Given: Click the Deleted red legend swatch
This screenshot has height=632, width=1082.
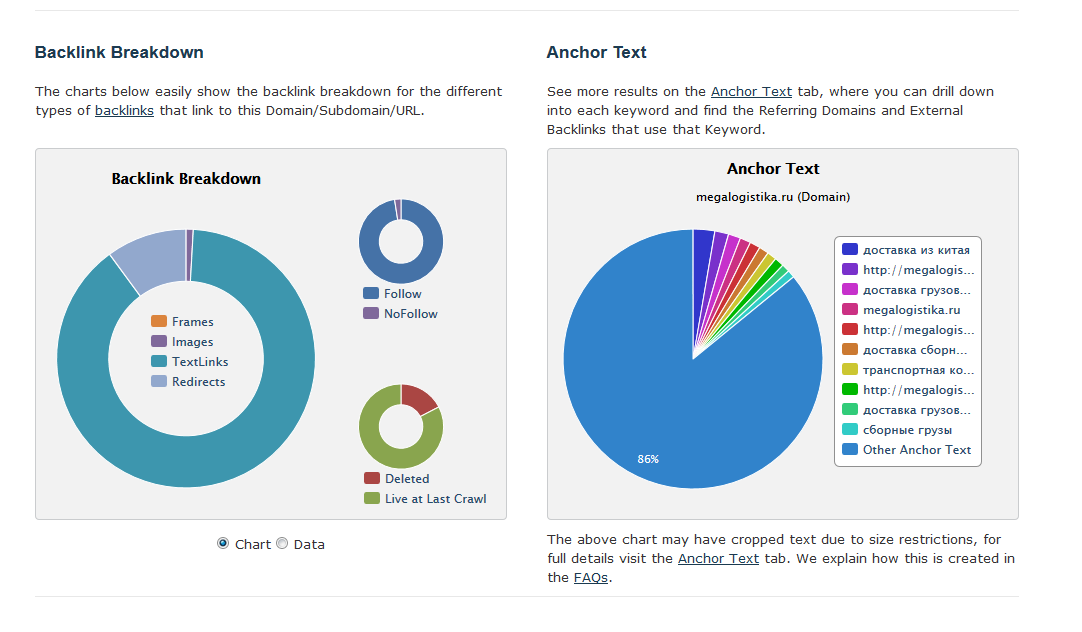Looking at the screenshot, I should tap(372, 479).
